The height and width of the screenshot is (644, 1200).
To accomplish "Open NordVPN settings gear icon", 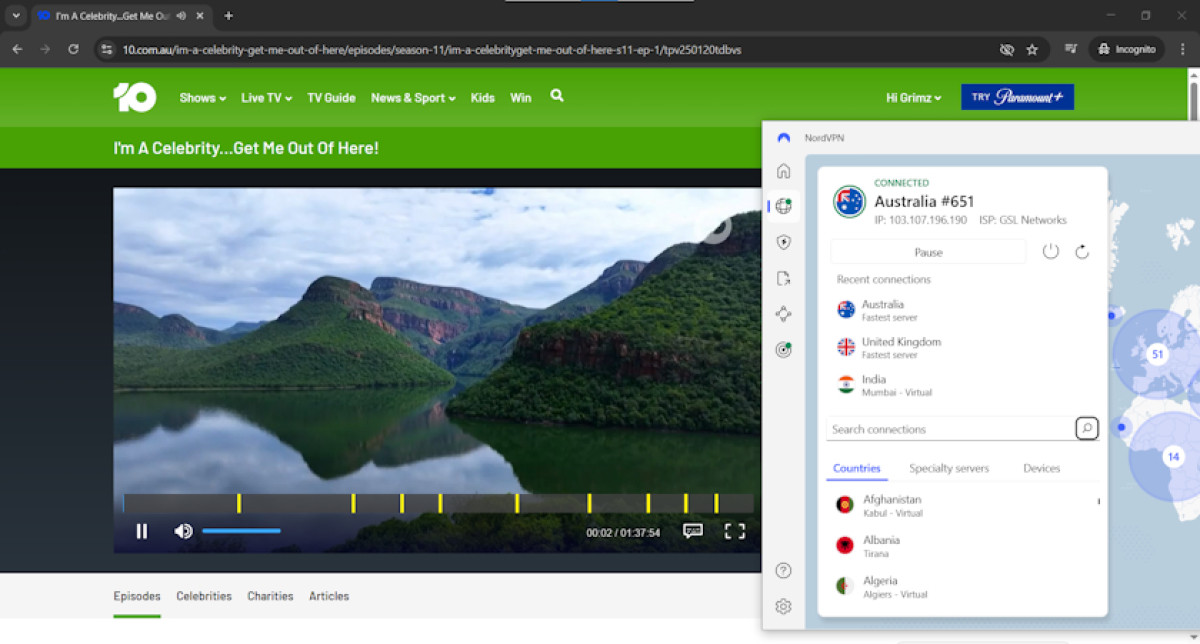I will [x=783, y=606].
